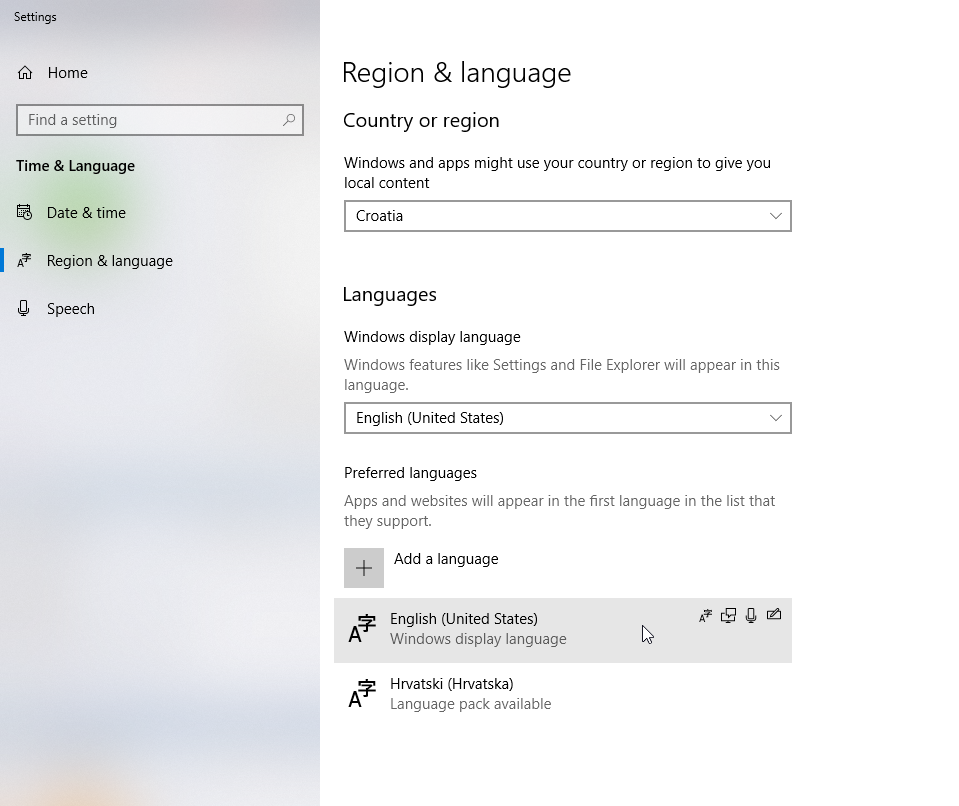
Task: Click the speech recognition microphone icon for English
Action: pyautogui.click(x=751, y=616)
